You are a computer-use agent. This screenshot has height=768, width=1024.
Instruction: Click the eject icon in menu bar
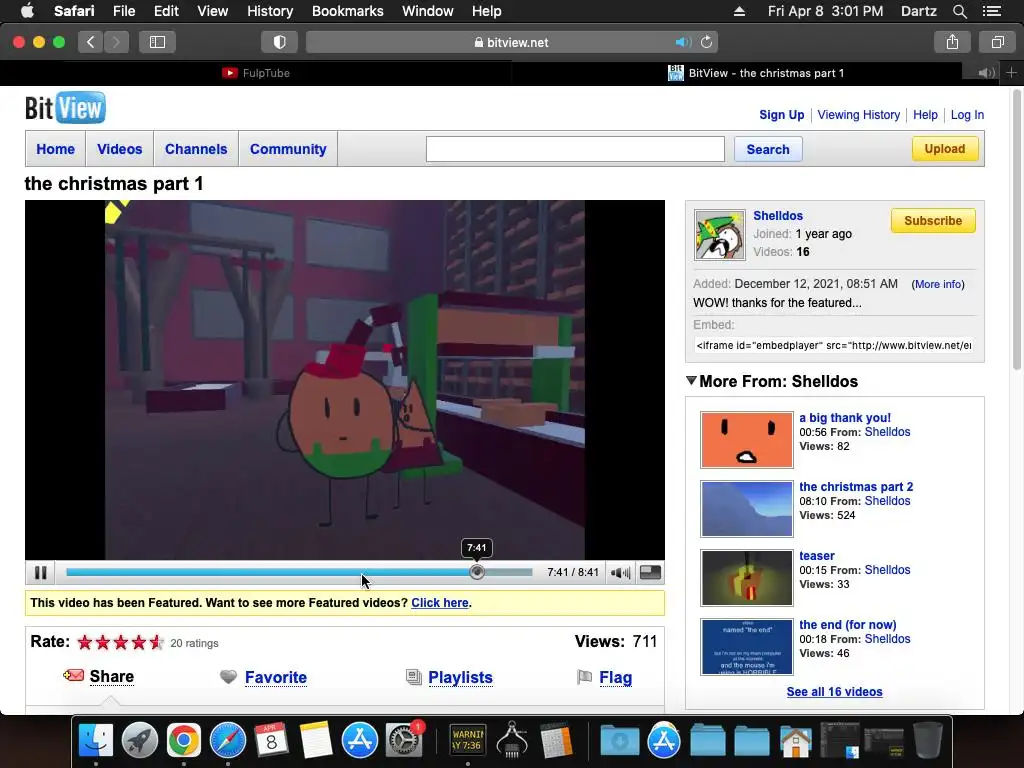[739, 11]
